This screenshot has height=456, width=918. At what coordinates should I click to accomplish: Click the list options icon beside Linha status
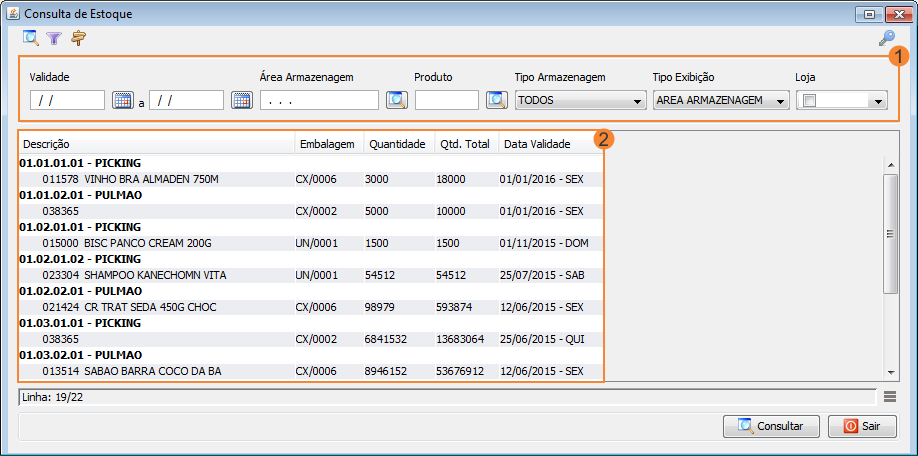(890, 397)
